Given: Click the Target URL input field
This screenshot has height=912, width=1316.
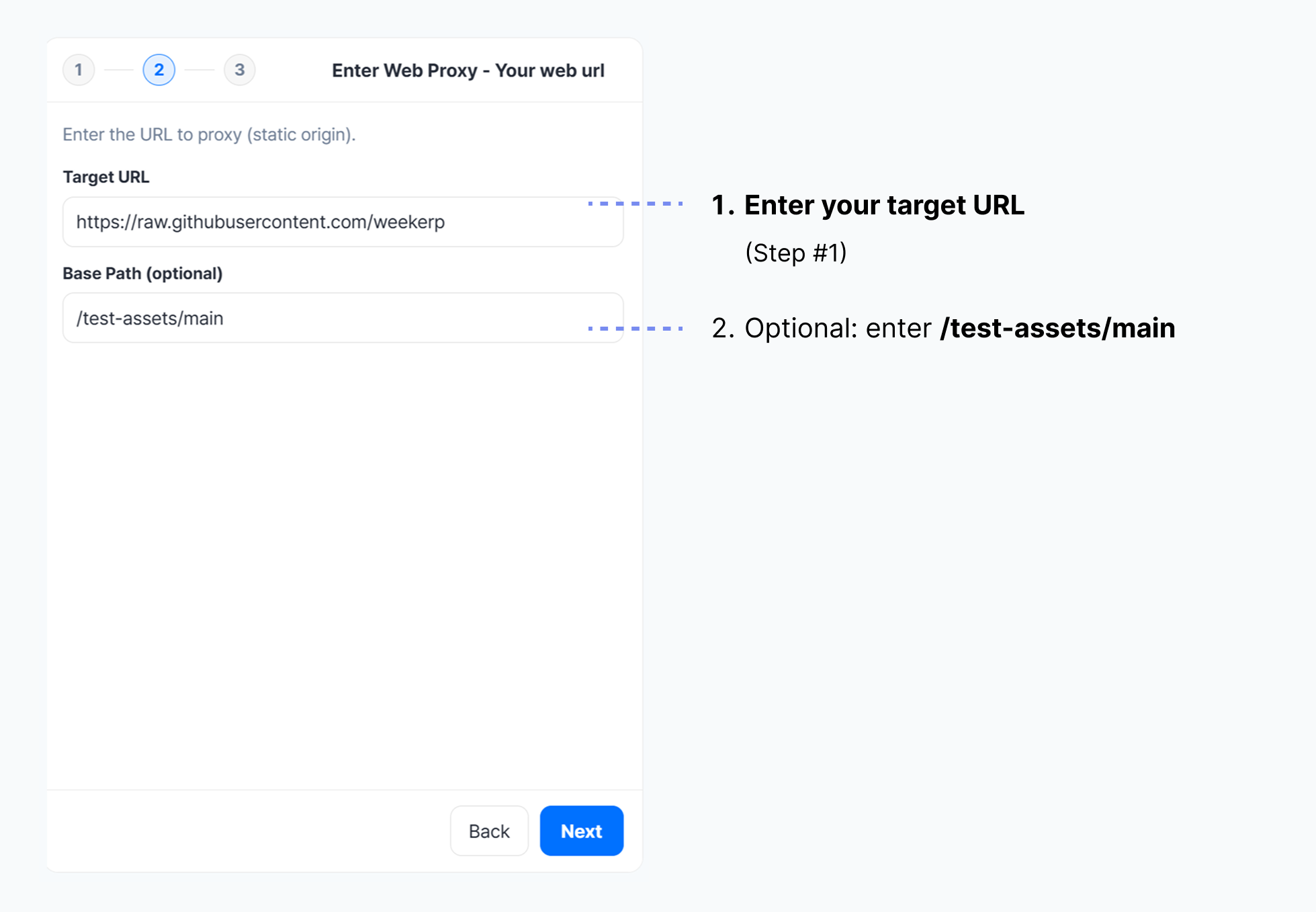Looking at the screenshot, I should tap(343, 222).
